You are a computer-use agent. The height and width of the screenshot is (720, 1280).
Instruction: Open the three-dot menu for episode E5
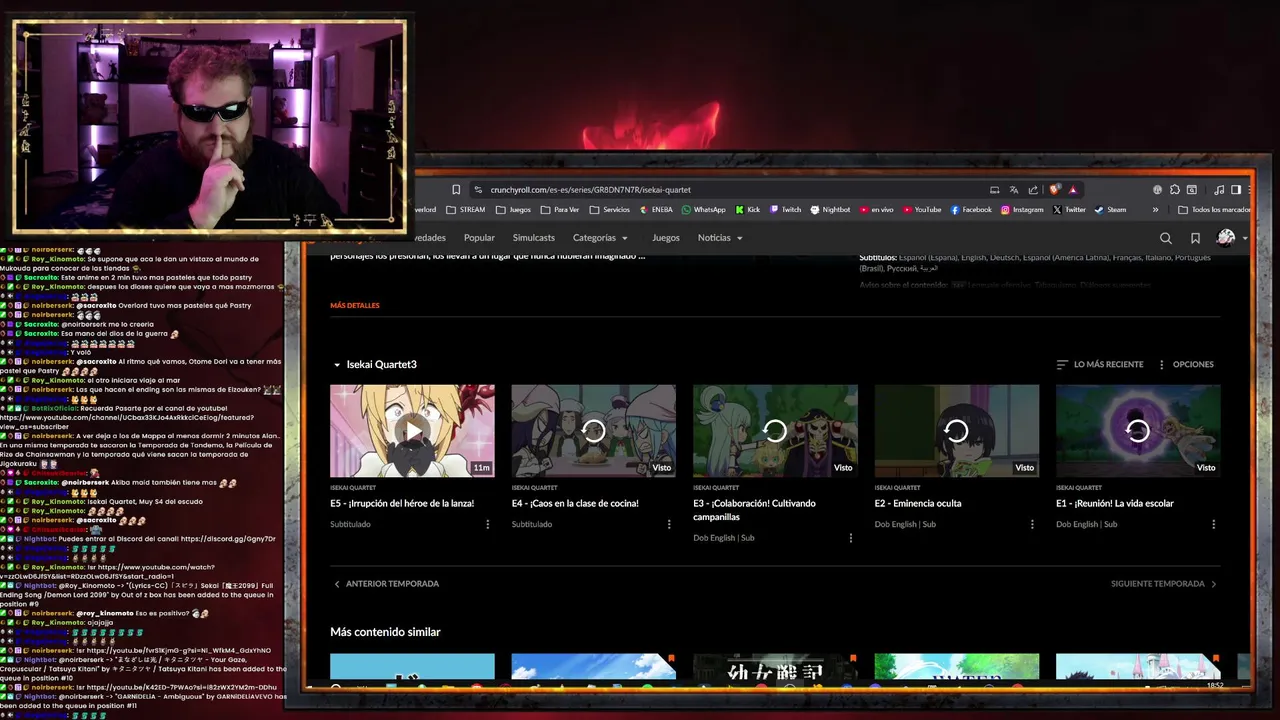coord(488,524)
